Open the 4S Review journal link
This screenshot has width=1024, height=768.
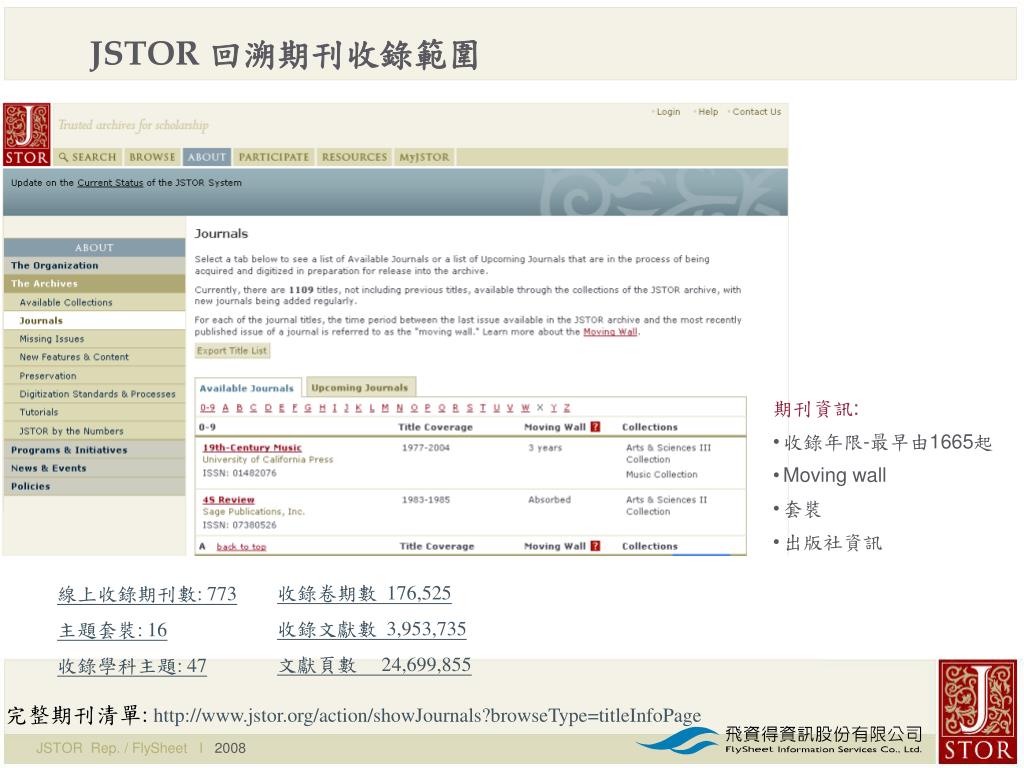[229, 500]
